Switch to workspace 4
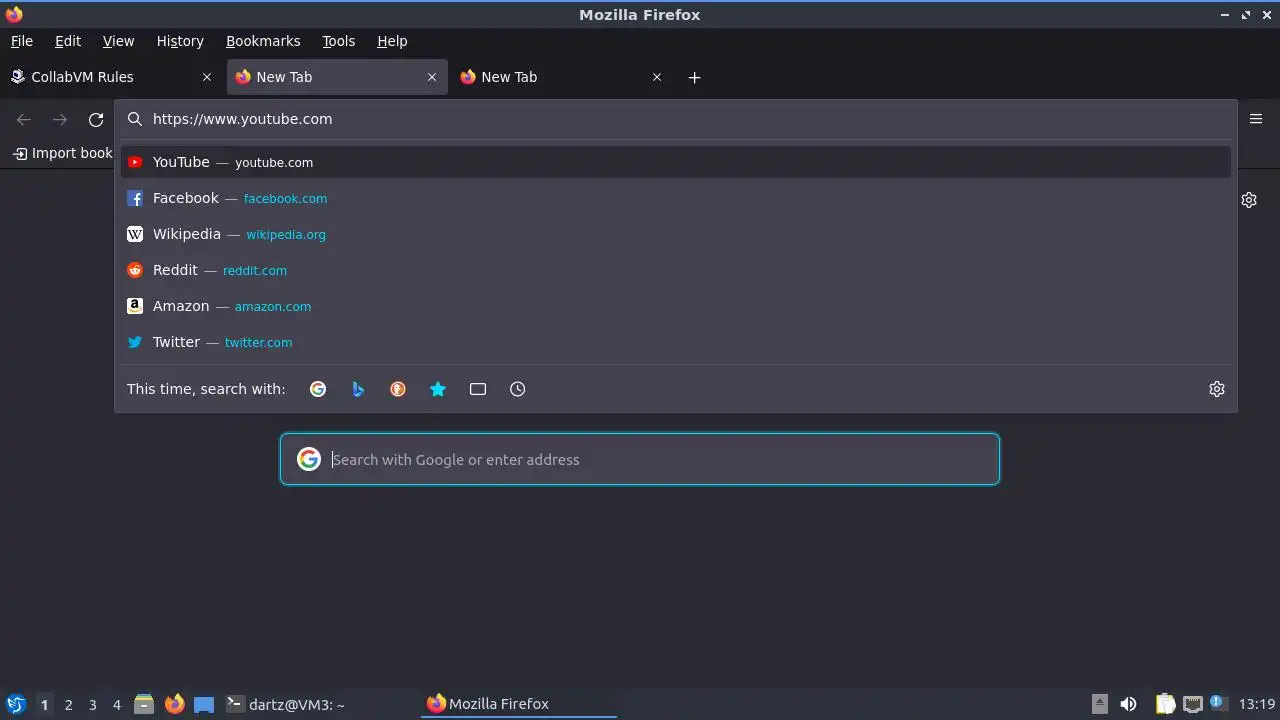The width and height of the screenshot is (1280, 720). (x=116, y=704)
